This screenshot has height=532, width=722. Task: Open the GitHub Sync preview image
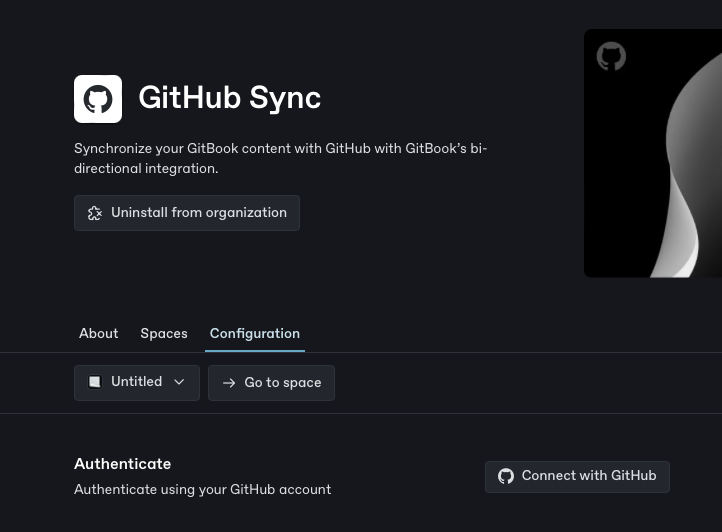653,153
